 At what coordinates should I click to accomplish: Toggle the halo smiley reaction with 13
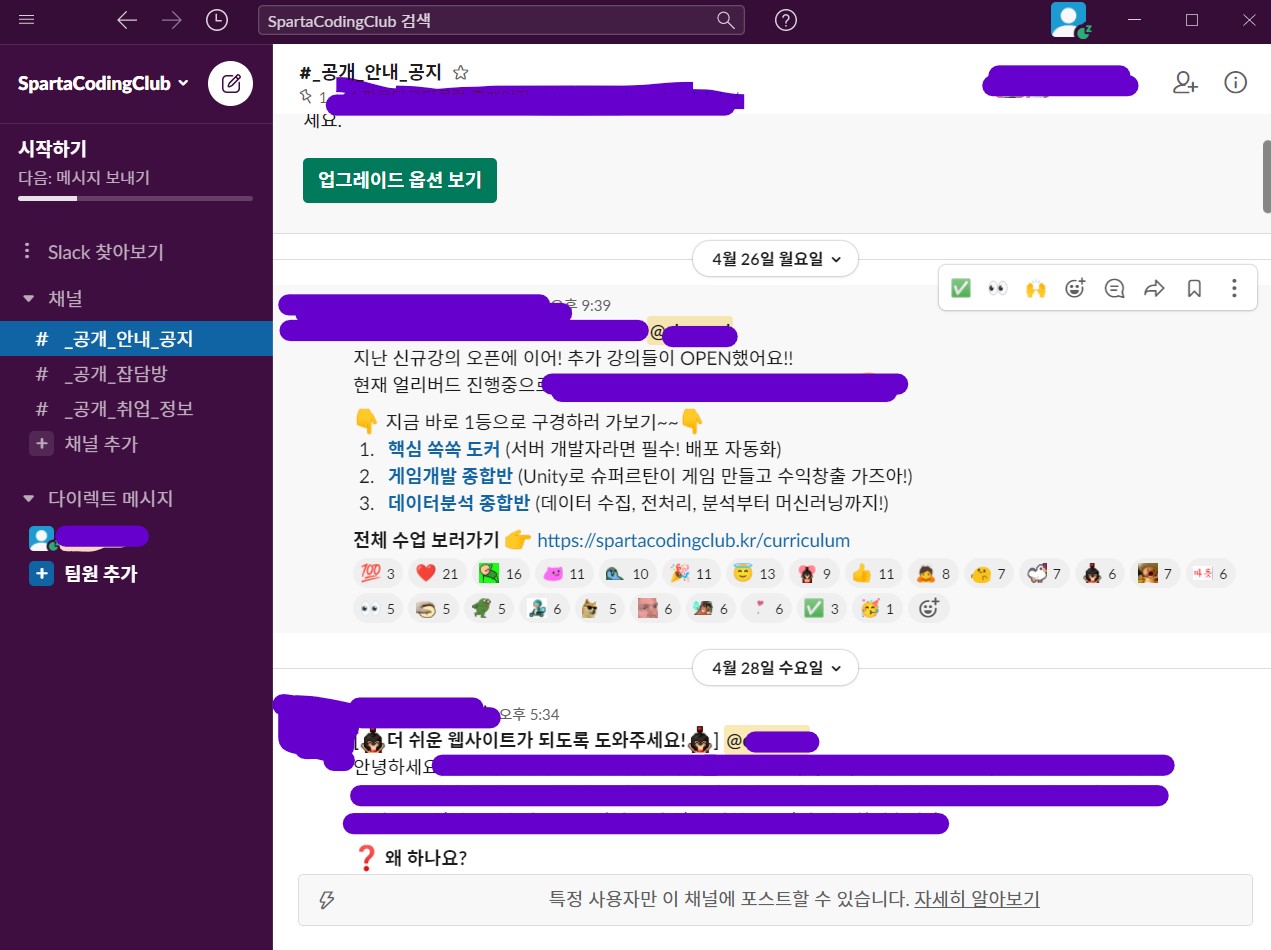pos(754,573)
